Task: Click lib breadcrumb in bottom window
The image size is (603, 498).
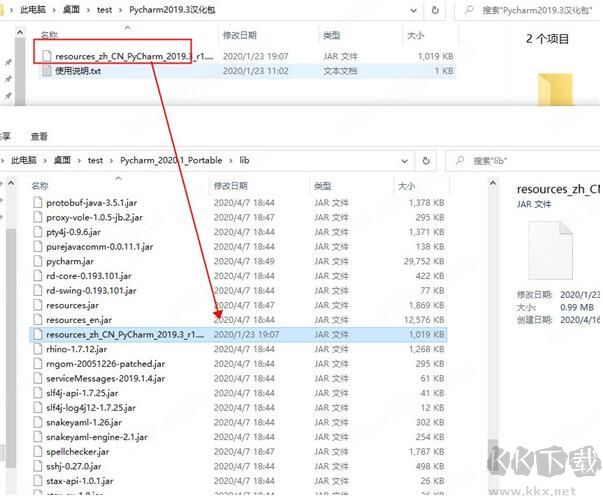Action: (x=245, y=160)
